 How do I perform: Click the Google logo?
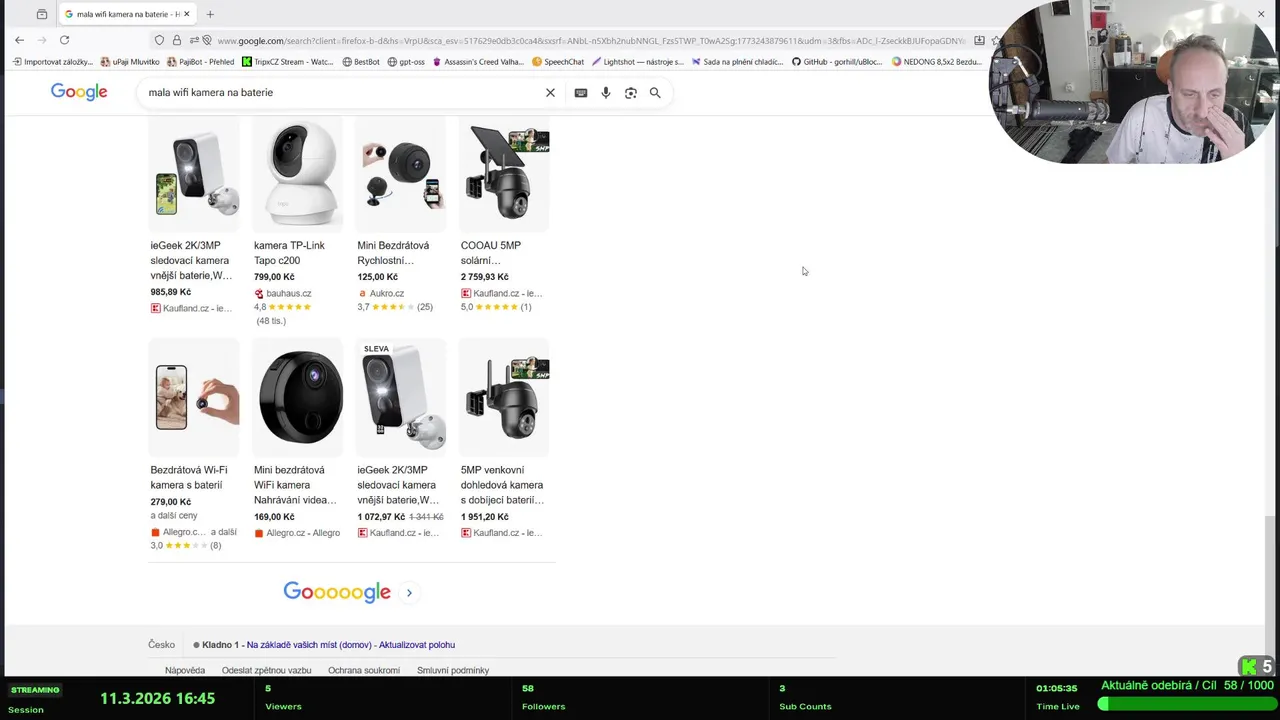coord(79,92)
